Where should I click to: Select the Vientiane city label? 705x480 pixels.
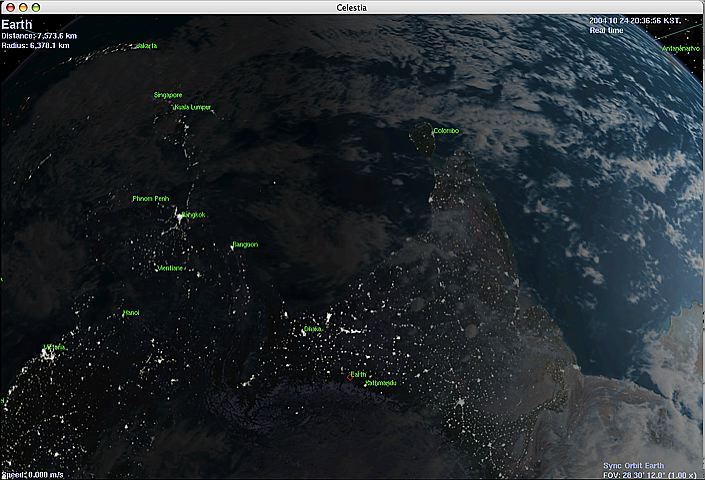coord(170,268)
